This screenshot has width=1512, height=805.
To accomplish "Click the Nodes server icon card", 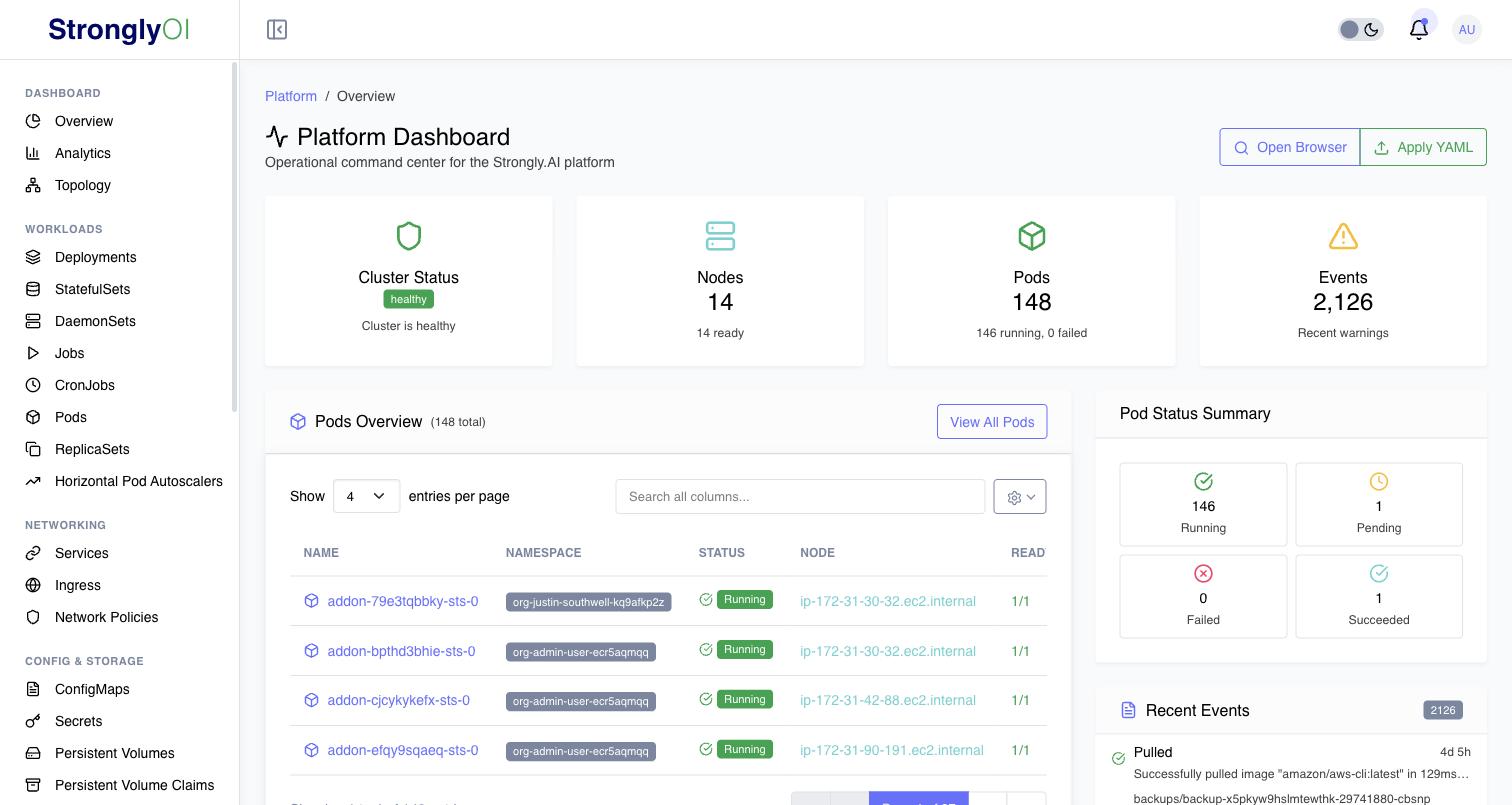I will [720, 236].
